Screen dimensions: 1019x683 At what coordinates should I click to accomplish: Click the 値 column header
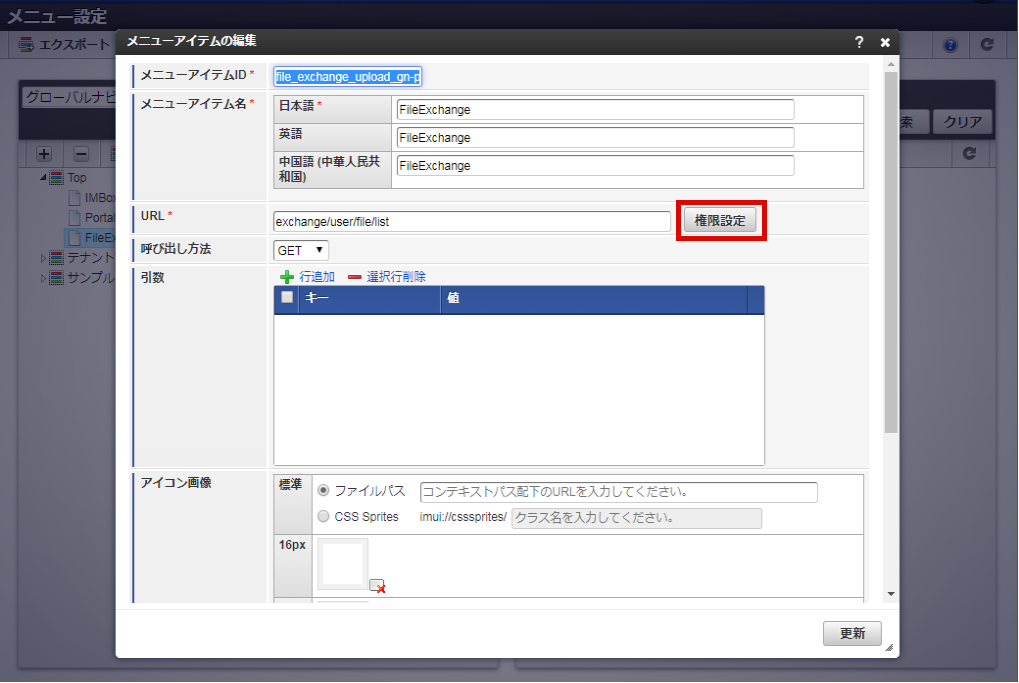pos(594,298)
